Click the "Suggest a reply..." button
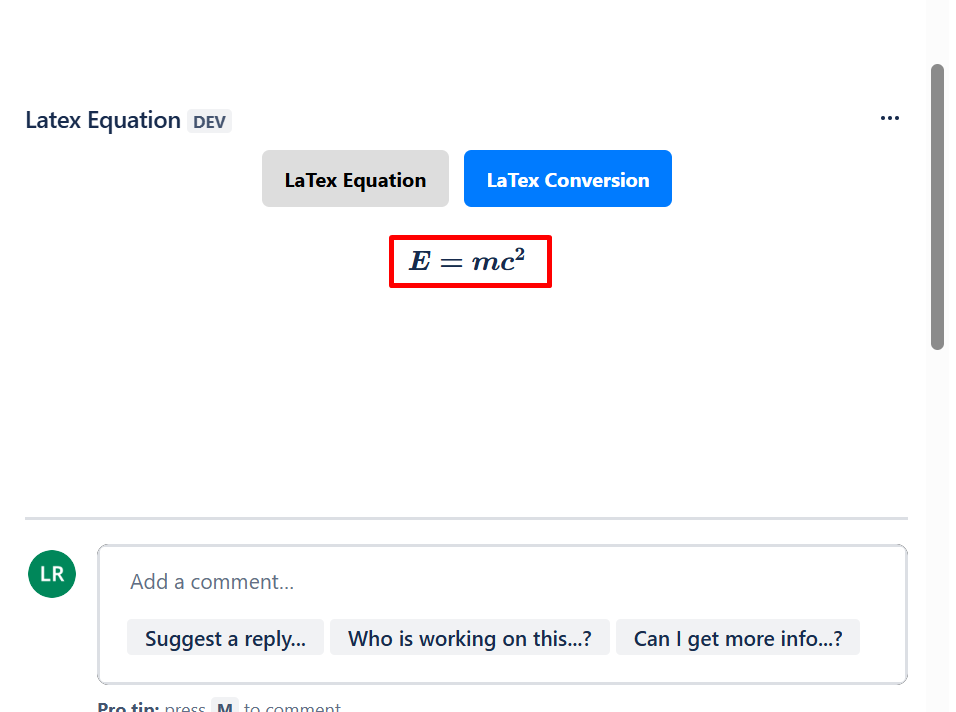 (225, 637)
